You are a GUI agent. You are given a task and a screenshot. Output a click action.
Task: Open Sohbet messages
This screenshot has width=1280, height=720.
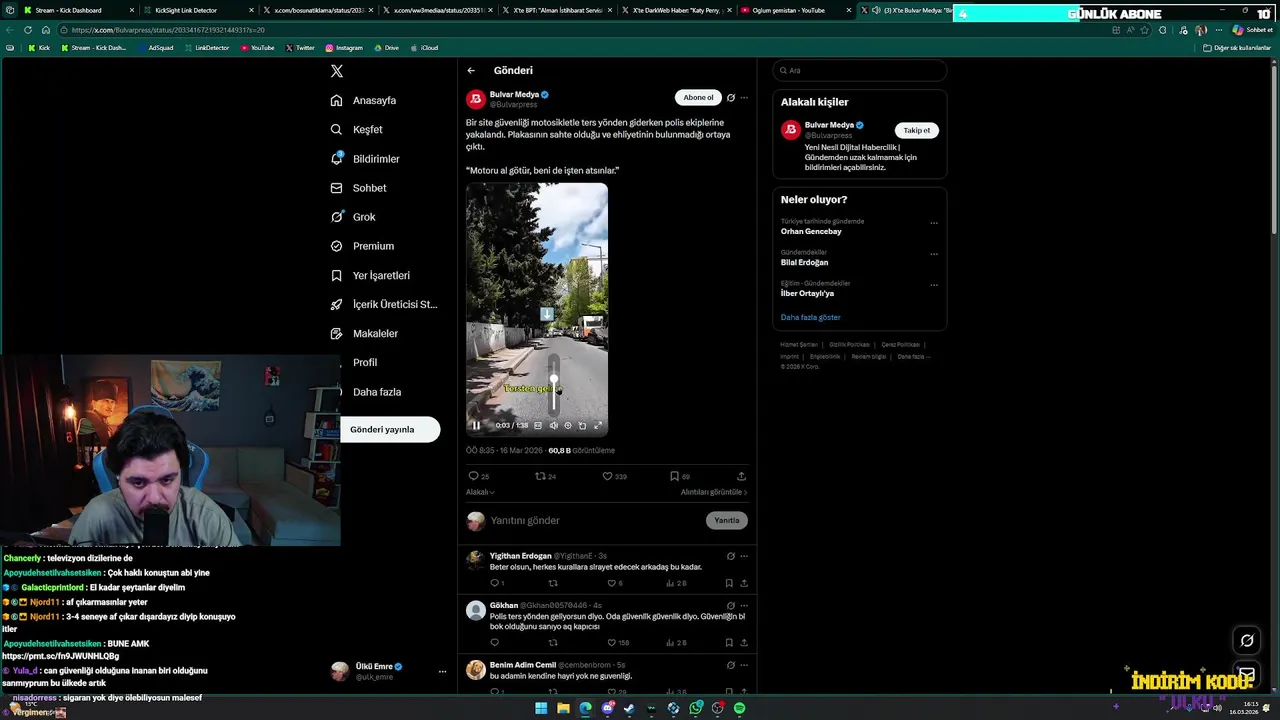click(359, 188)
